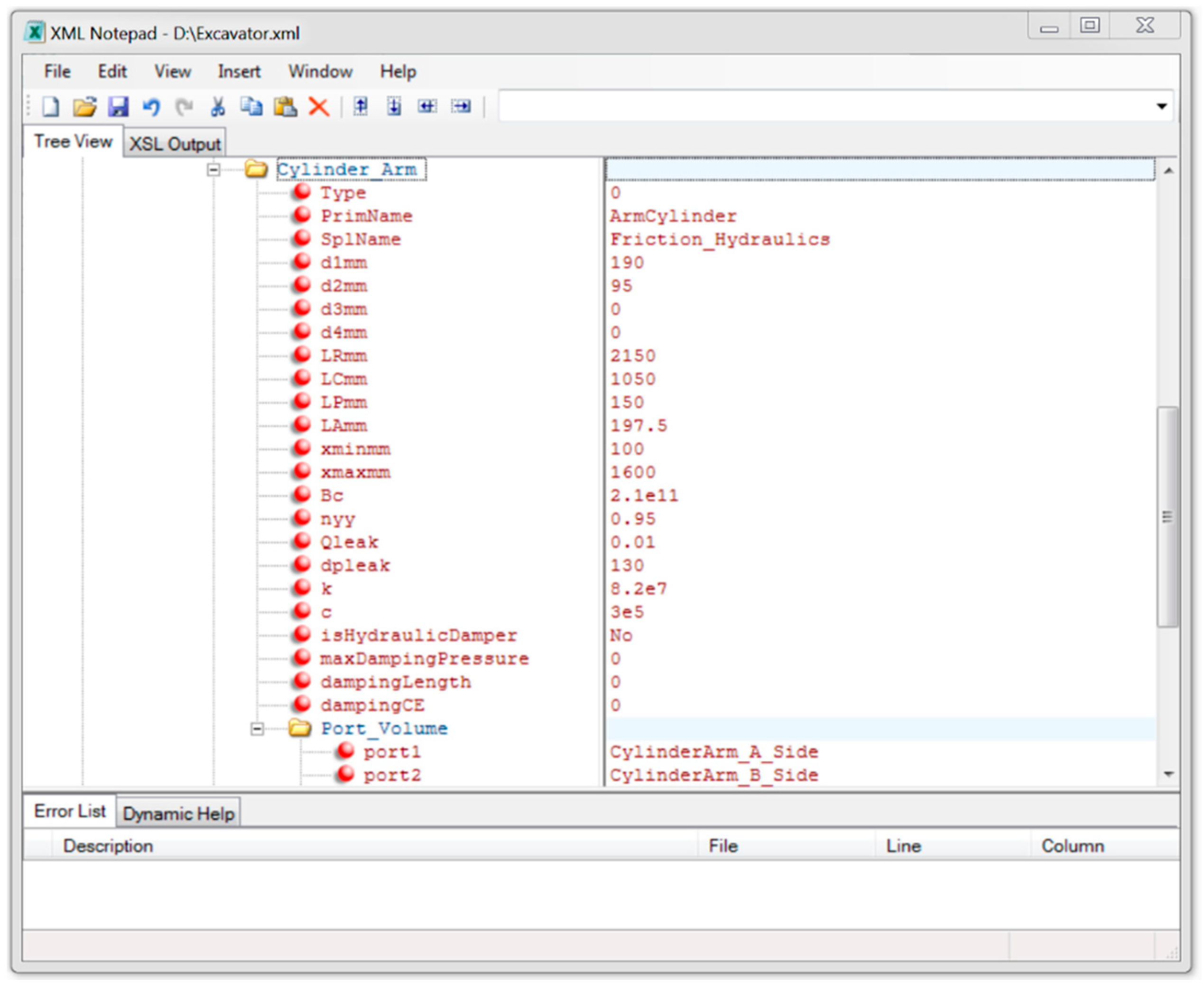Image resolution: width=1204 pixels, height=986 pixels.
Task: Click the New document toolbar icon
Action: (51, 106)
